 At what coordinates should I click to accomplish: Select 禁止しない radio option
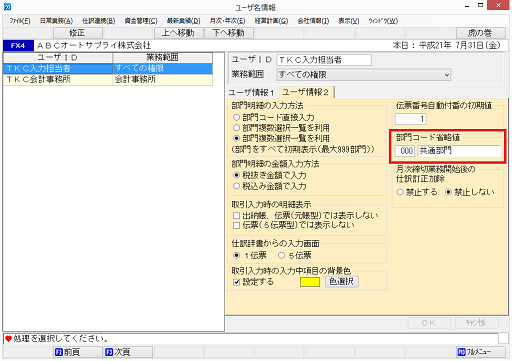(448, 192)
